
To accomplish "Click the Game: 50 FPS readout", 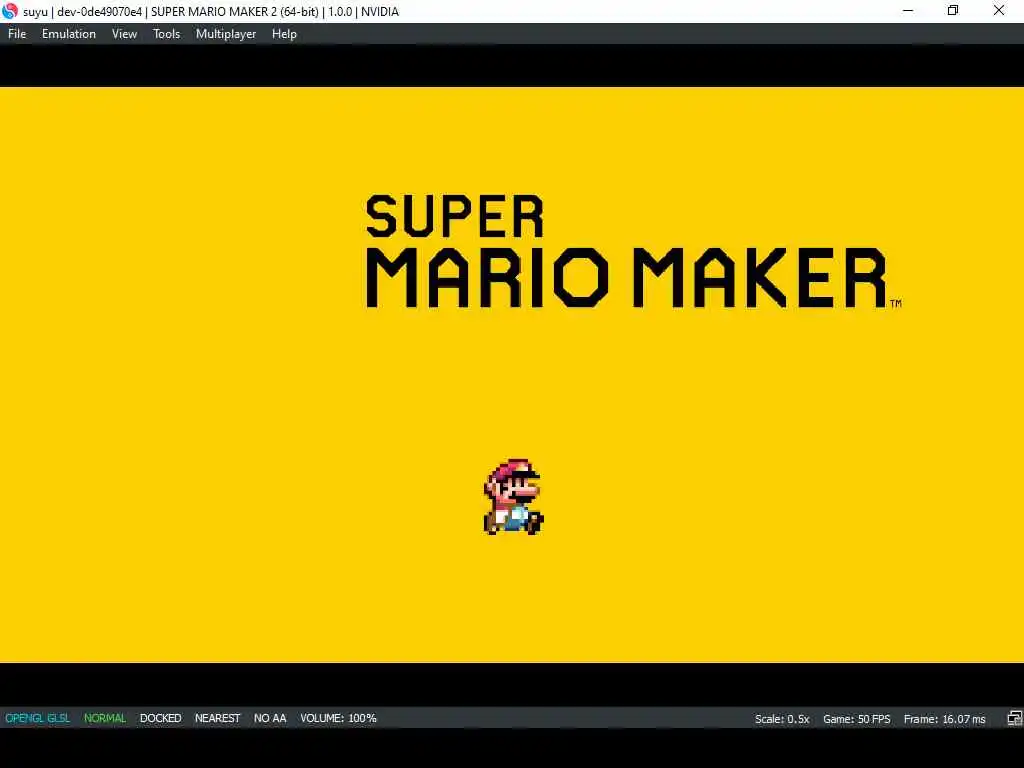I will [x=856, y=719].
